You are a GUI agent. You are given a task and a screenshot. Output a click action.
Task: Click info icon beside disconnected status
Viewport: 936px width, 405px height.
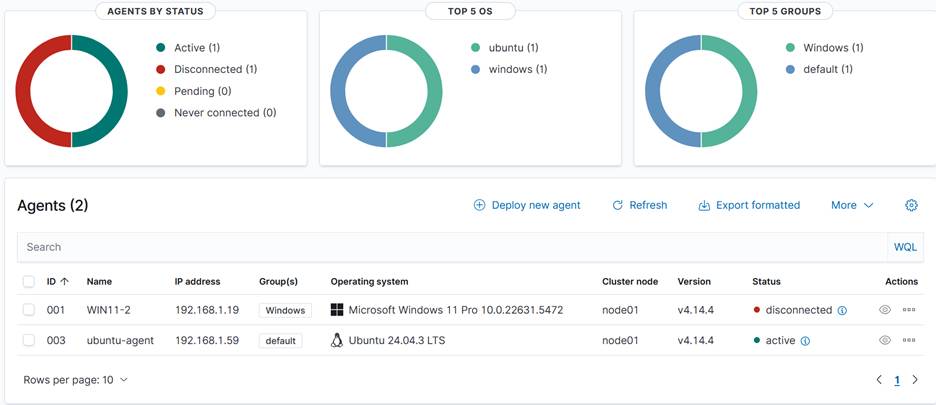click(x=842, y=311)
